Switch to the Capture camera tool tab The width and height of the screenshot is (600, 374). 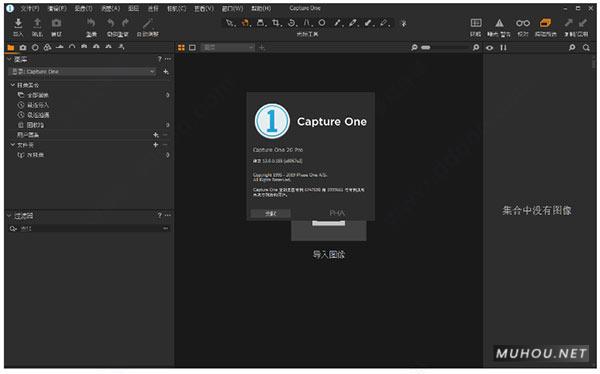23,47
